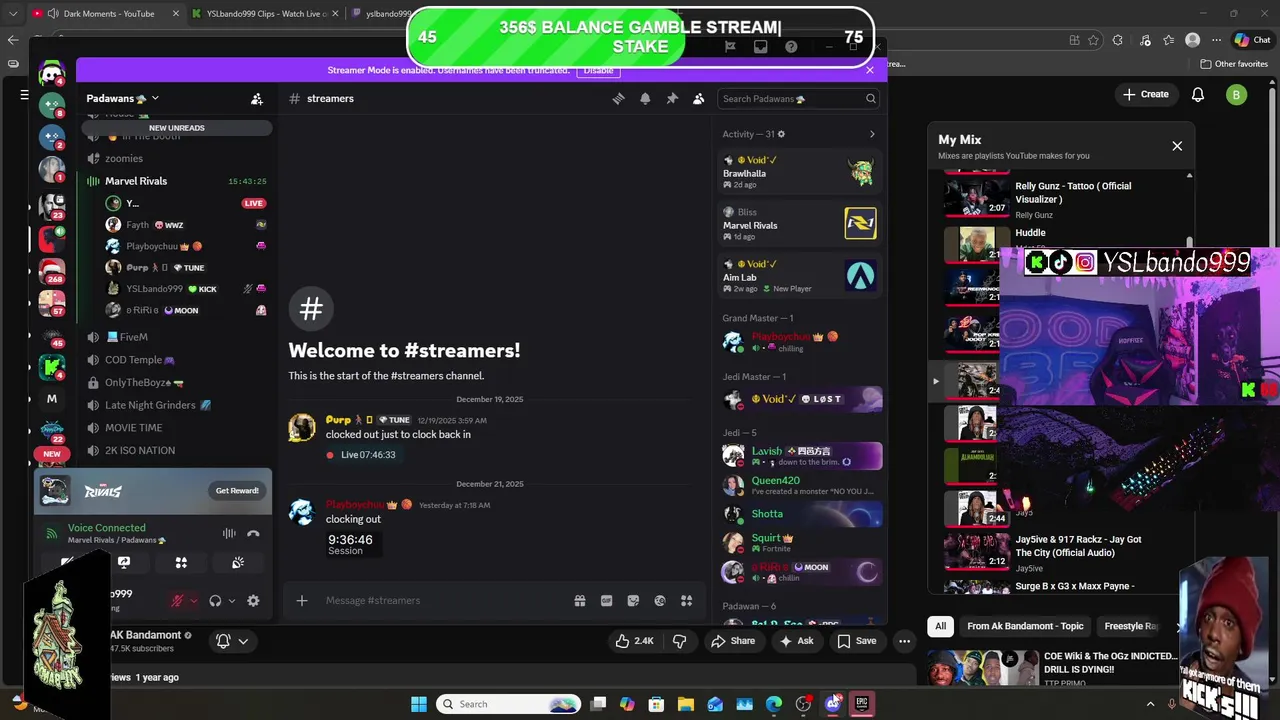Image resolution: width=1280 pixels, height=720 pixels.
Task: Open the microphone input options arrow
Action: (x=193, y=601)
